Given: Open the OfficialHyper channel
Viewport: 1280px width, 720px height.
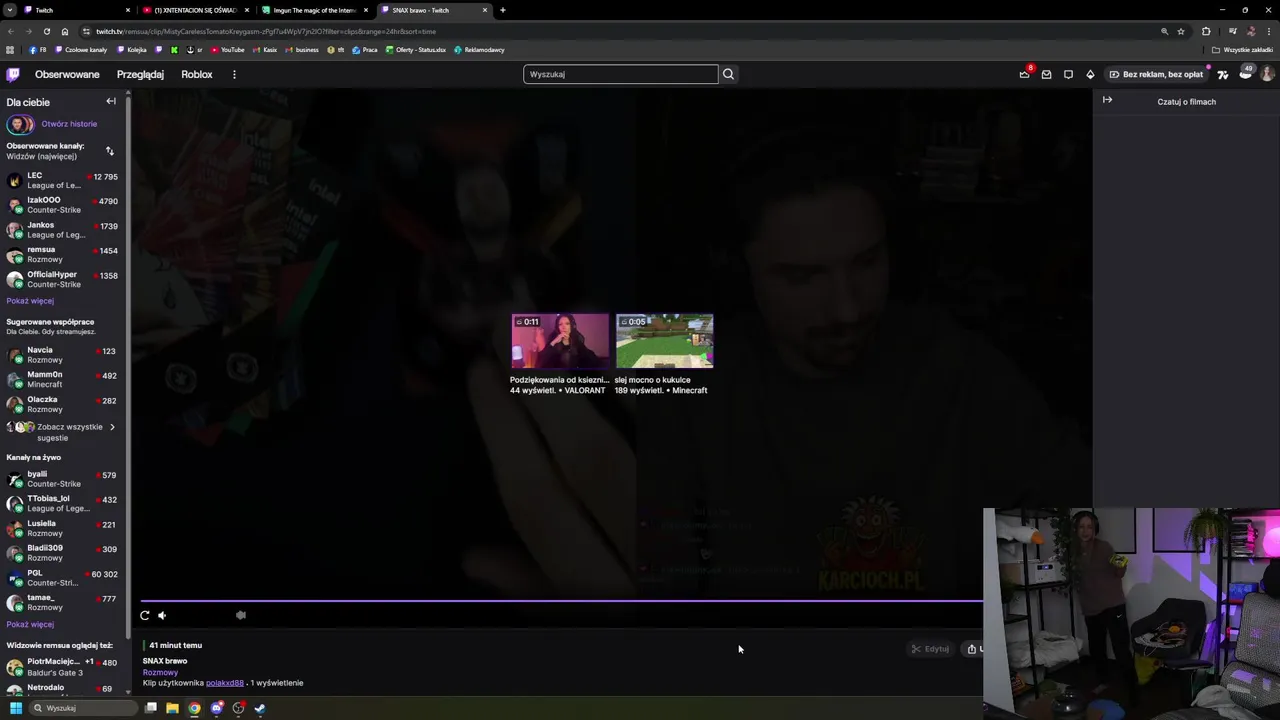Looking at the screenshot, I should tap(62, 279).
